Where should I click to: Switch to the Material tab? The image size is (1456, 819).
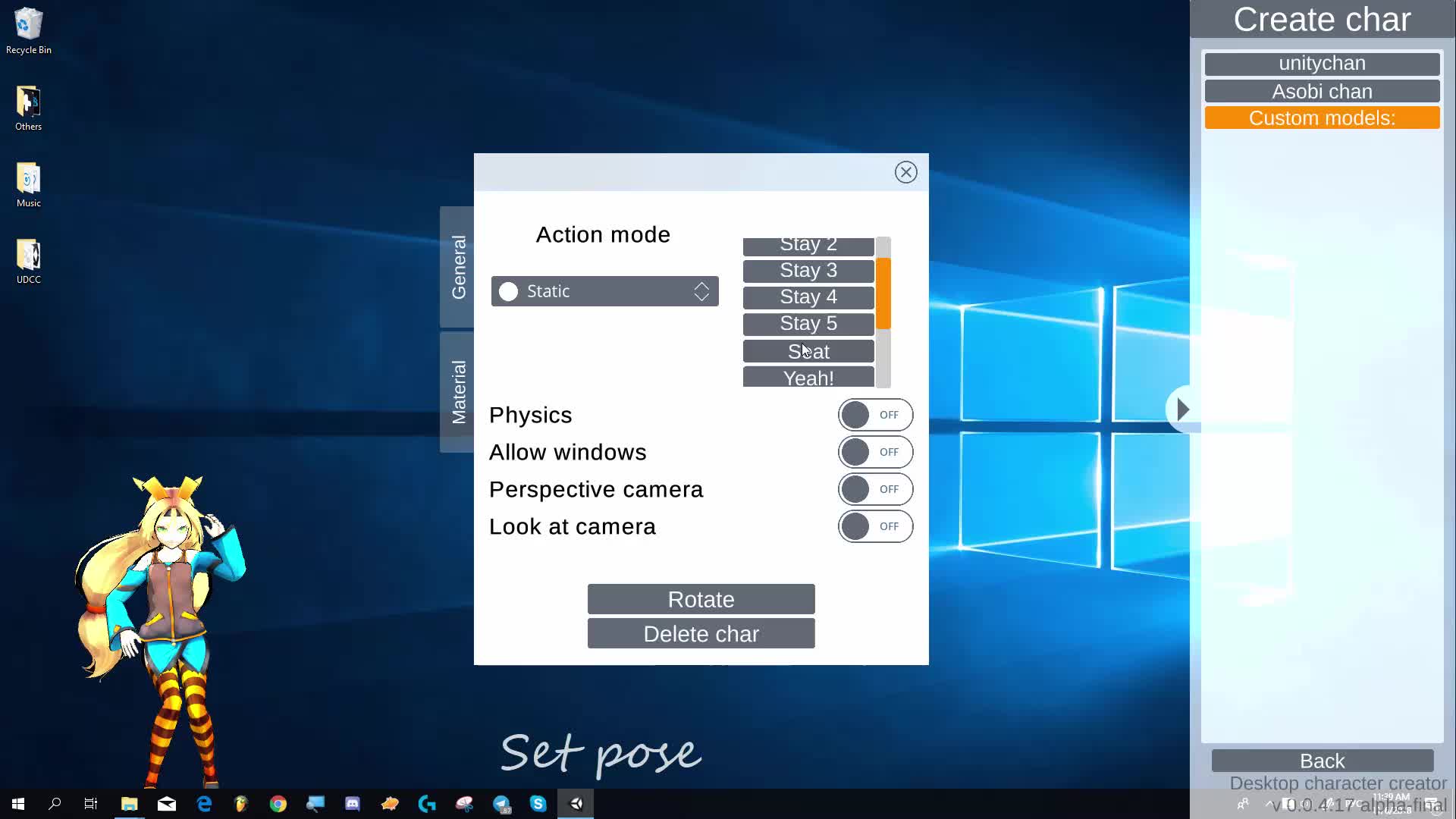[x=458, y=391]
